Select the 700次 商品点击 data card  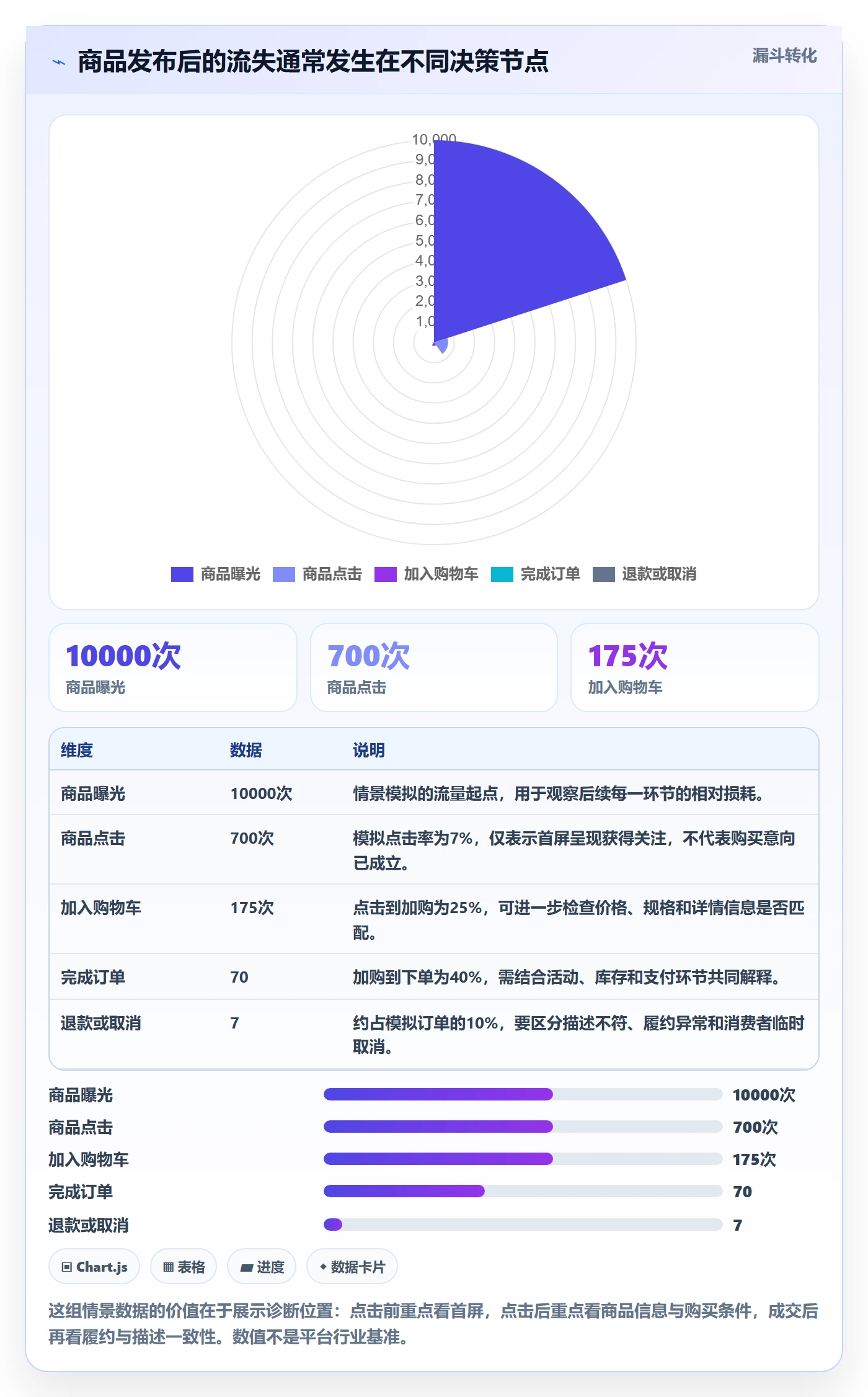coord(434,667)
